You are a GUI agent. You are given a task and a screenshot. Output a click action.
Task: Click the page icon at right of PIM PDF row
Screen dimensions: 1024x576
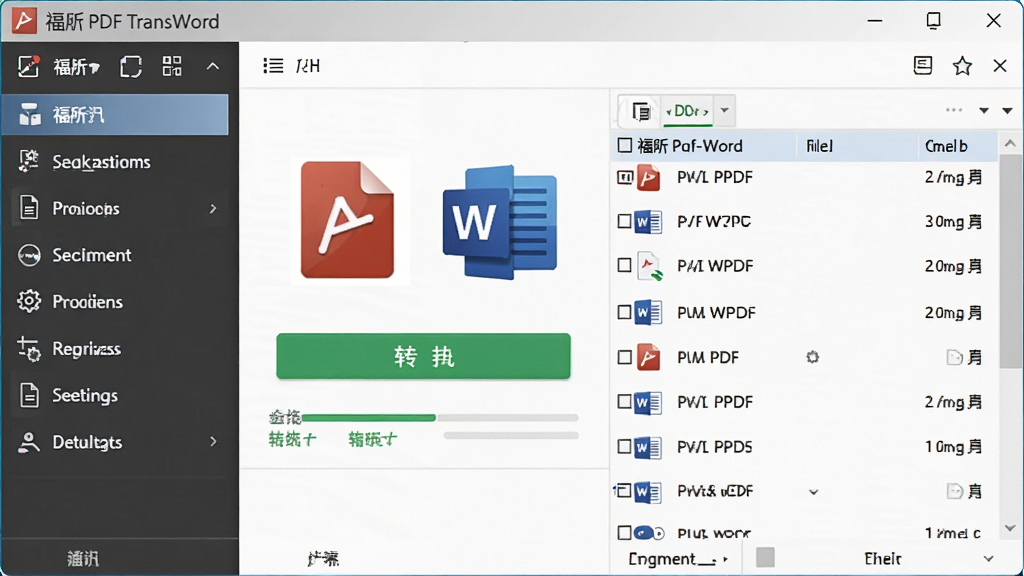tap(955, 357)
